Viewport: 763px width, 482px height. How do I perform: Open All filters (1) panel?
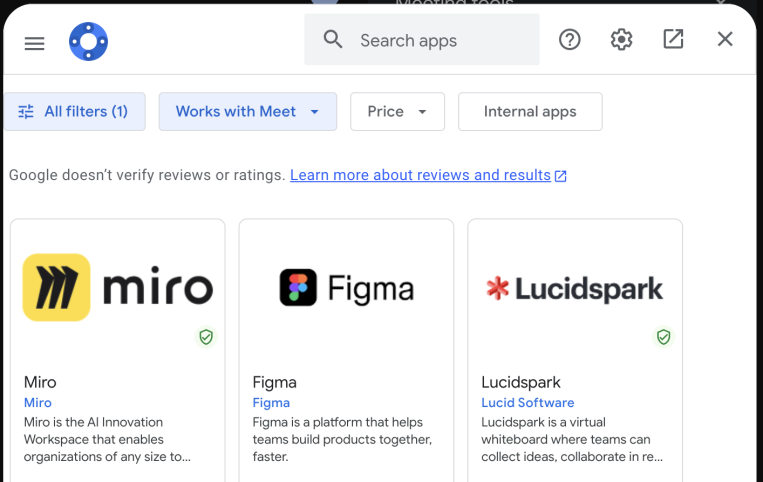pyautogui.click(x=74, y=111)
